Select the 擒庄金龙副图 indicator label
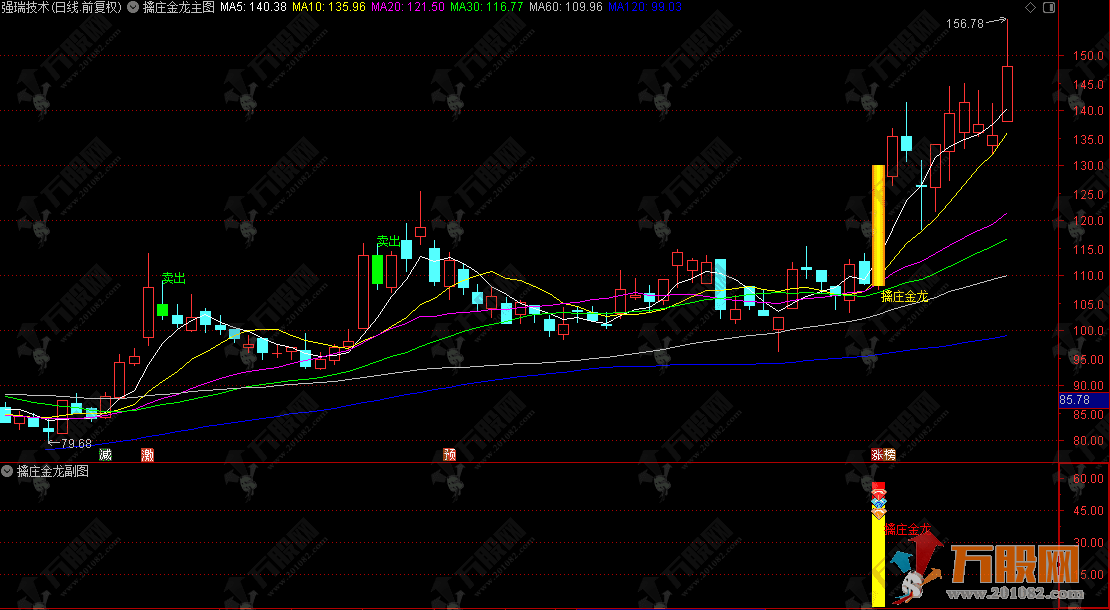Screen dimensions: 1110x610 (x=53, y=471)
